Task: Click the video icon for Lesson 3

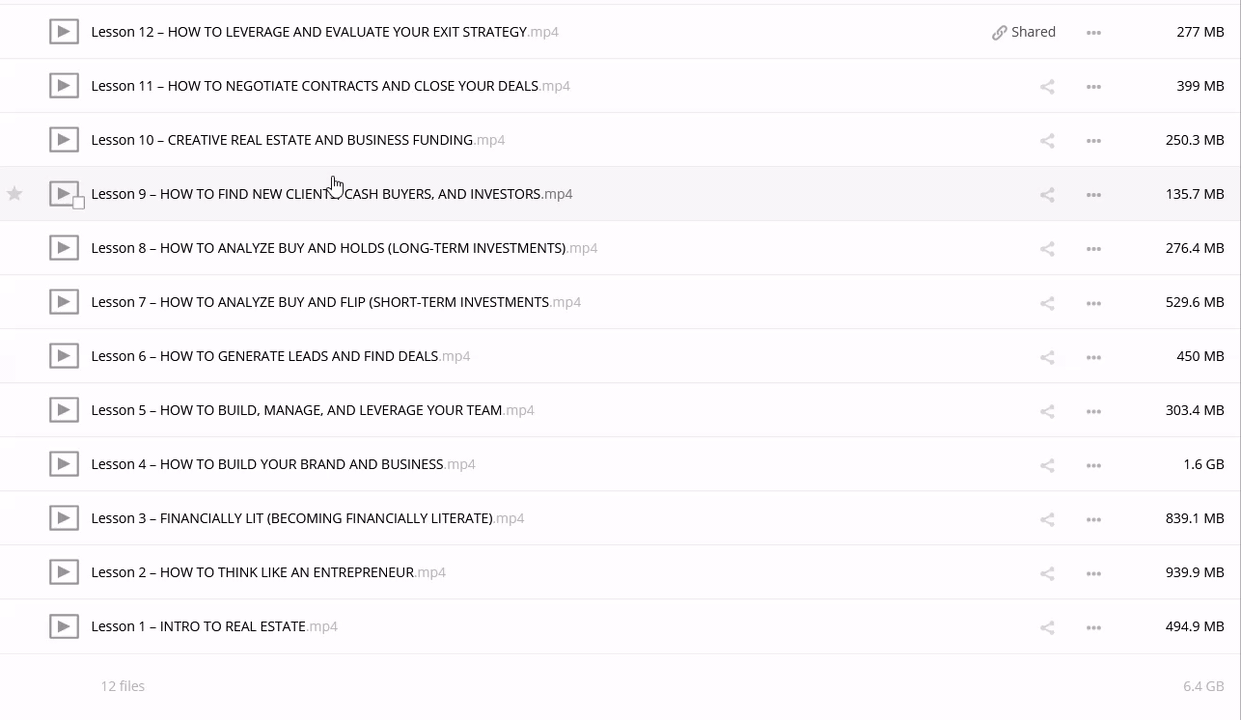Action: (64, 518)
